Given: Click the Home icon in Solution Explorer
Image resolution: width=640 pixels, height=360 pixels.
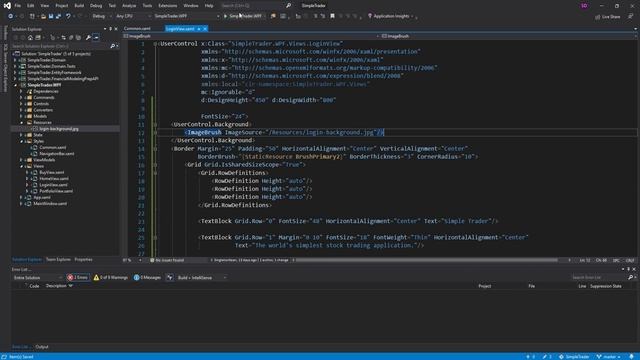Looking at the screenshot, I should click(x=30, y=38).
